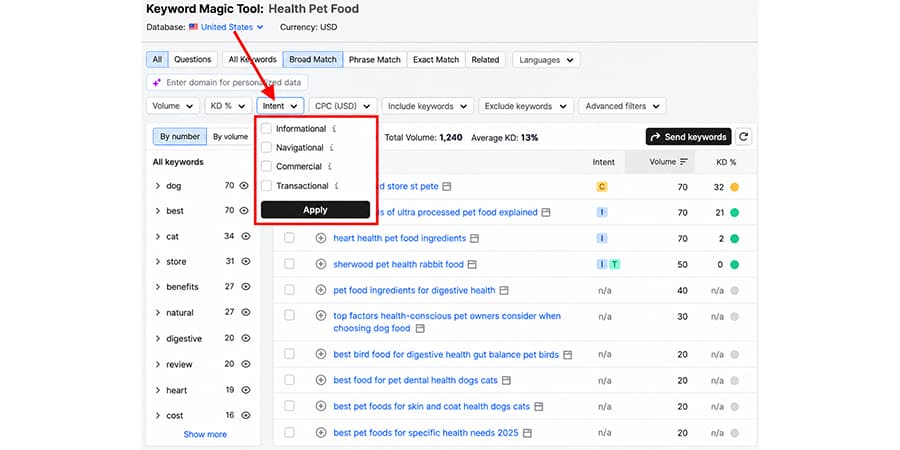The width and height of the screenshot is (900, 450).
Task: Select the Broad Match tab
Action: coord(313,60)
